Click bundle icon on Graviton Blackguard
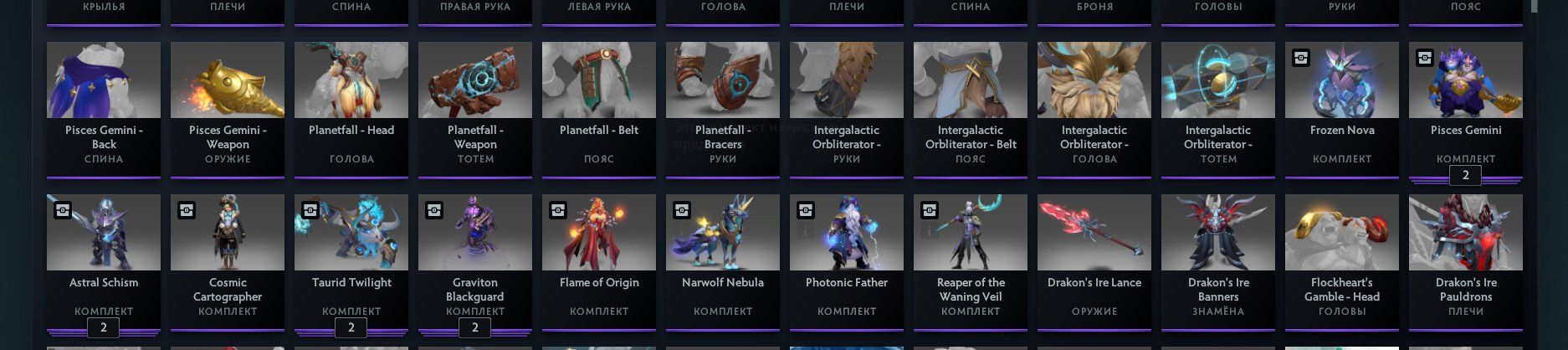 click(x=433, y=210)
